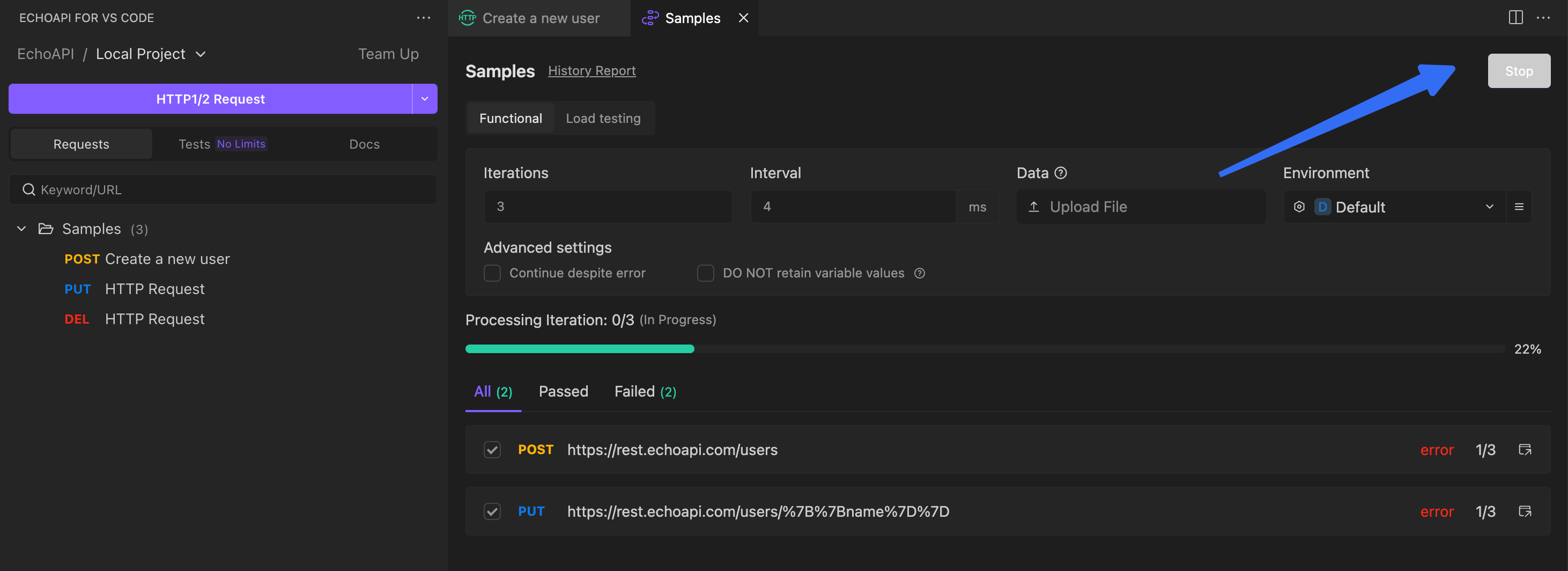The image size is (1568, 571).
Task: Enable DO NOT retain variable values checkbox
Action: tap(705, 273)
